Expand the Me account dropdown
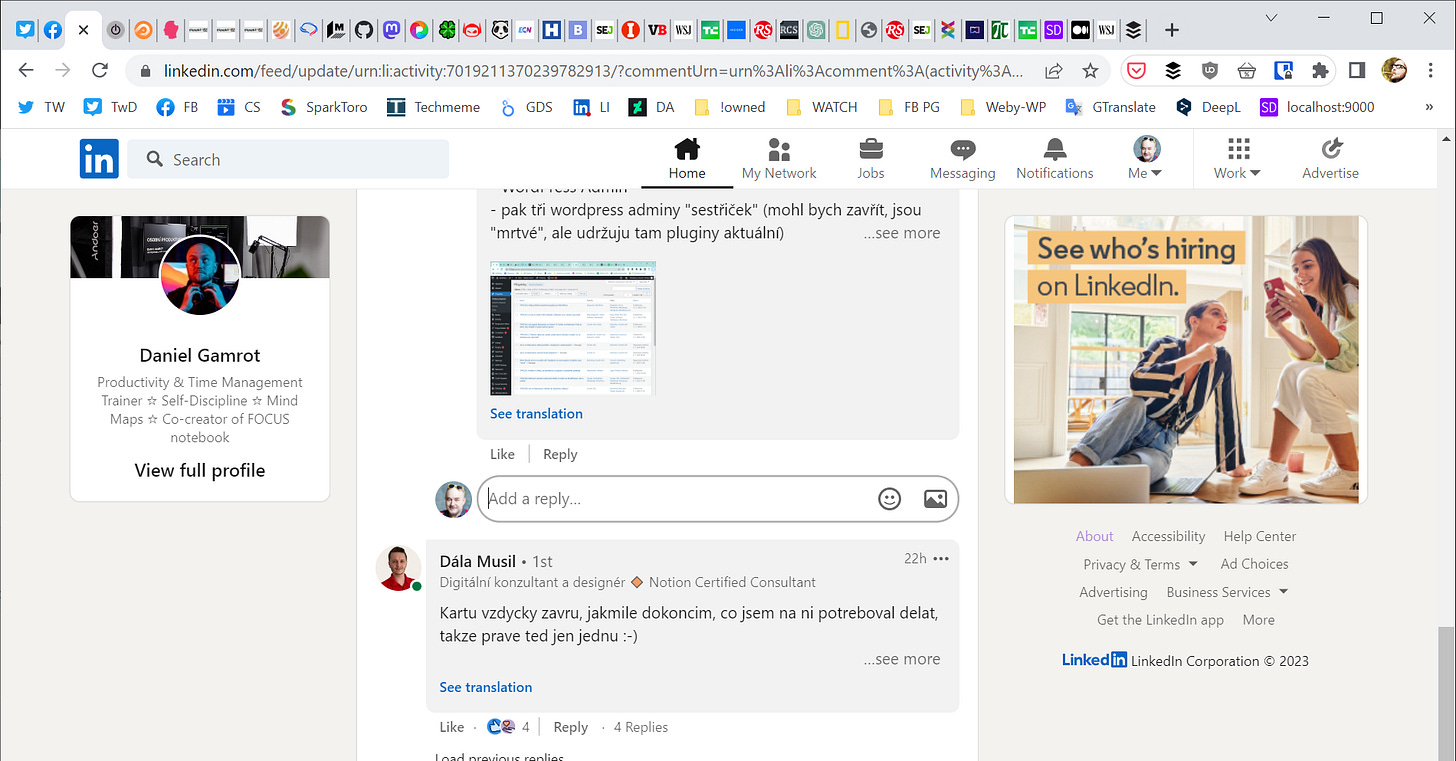1456x761 pixels. tap(1146, 160)
